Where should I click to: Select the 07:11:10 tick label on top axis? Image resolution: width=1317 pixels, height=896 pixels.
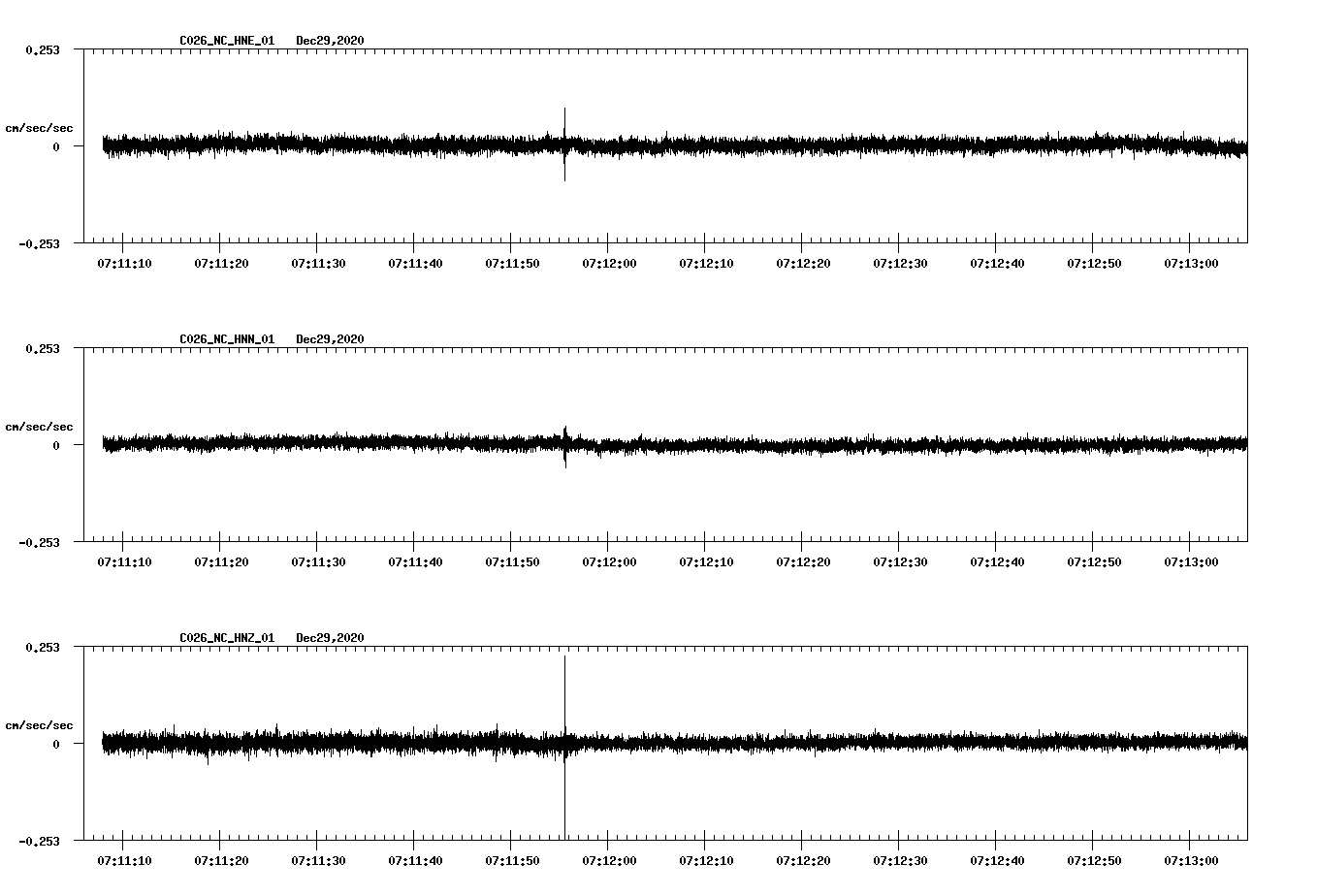tap(122, 263)
